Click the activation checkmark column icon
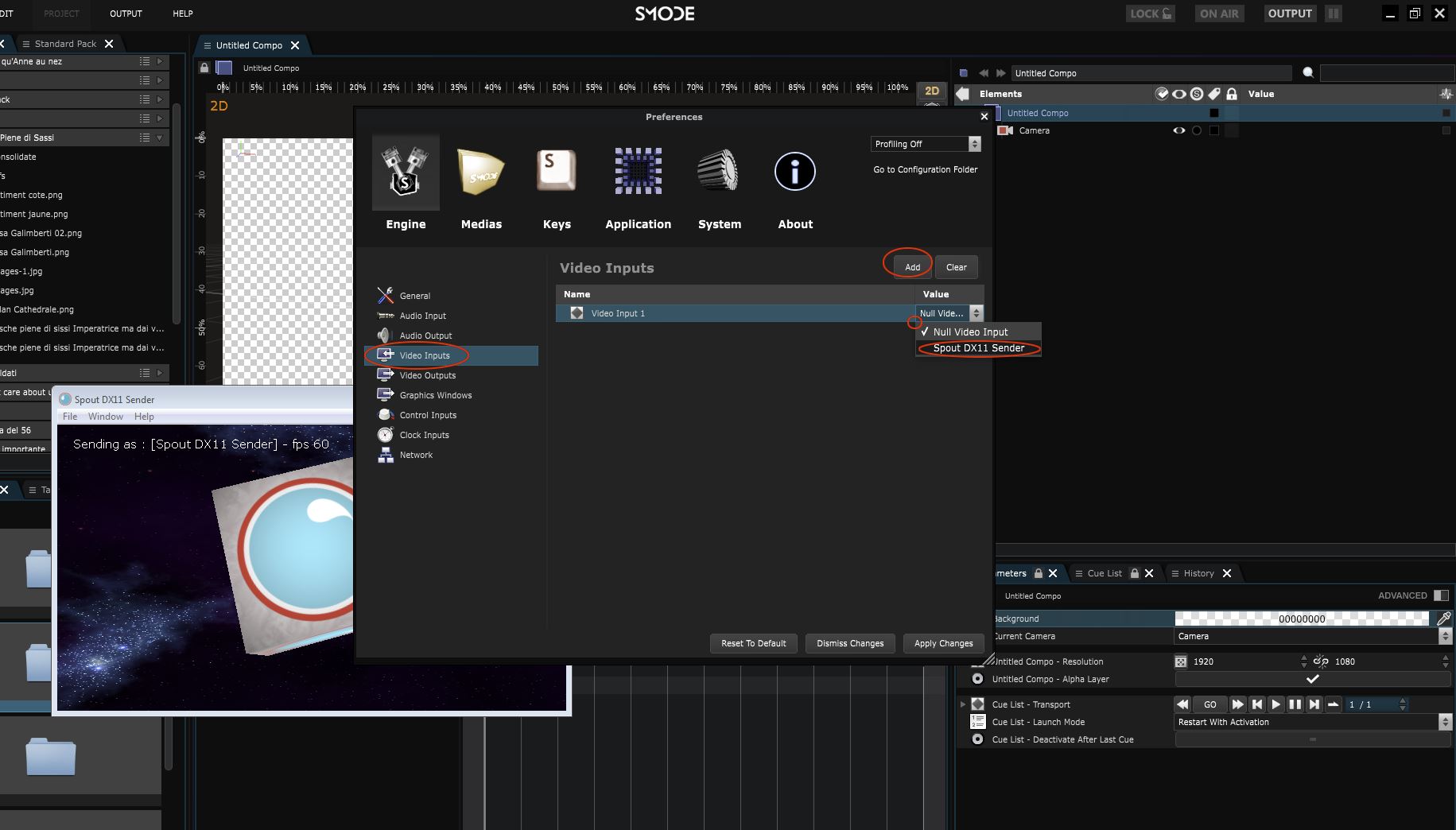The image size is (1456, 830). point(1162,94)
